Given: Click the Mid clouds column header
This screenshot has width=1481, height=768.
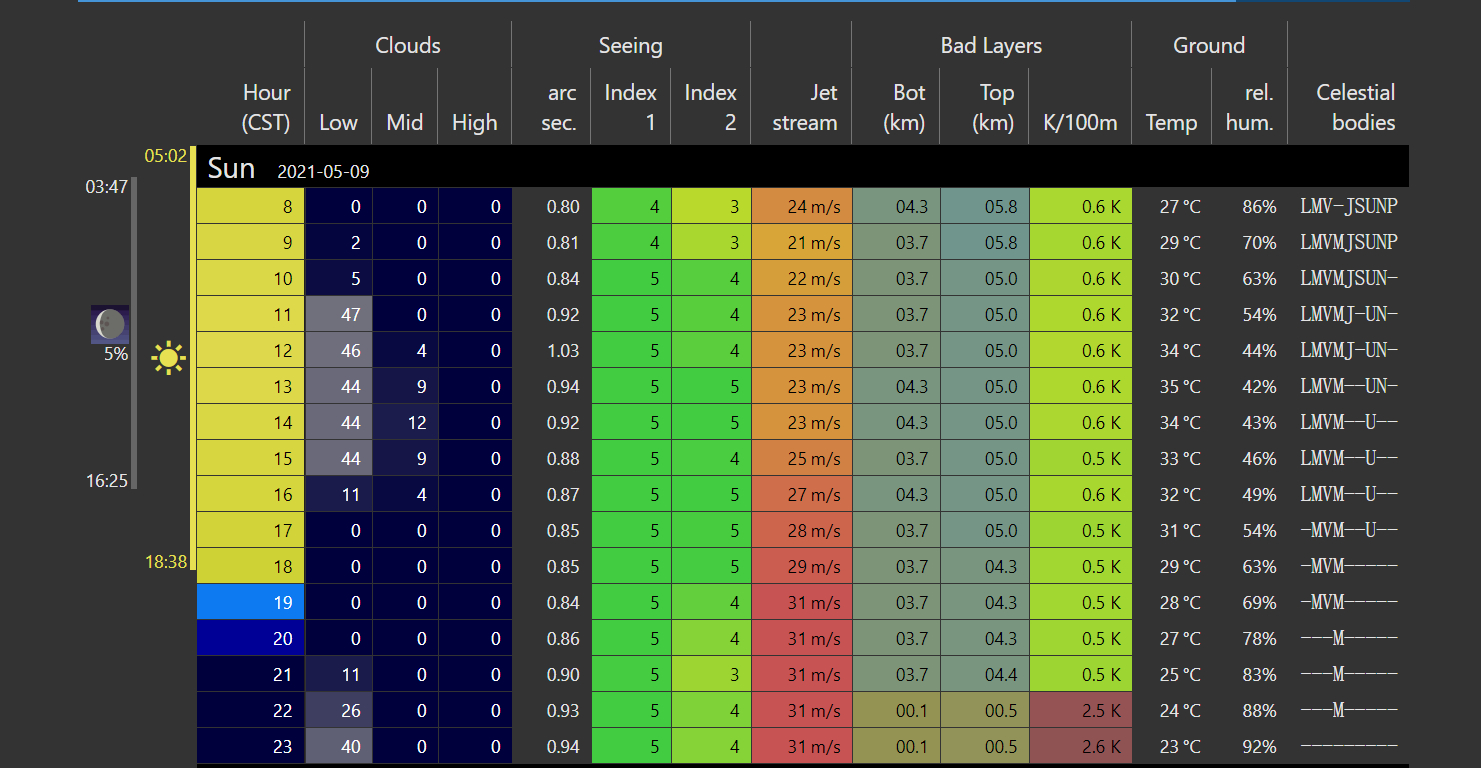Looking at the screenshot, I should [x=404, y=122].
